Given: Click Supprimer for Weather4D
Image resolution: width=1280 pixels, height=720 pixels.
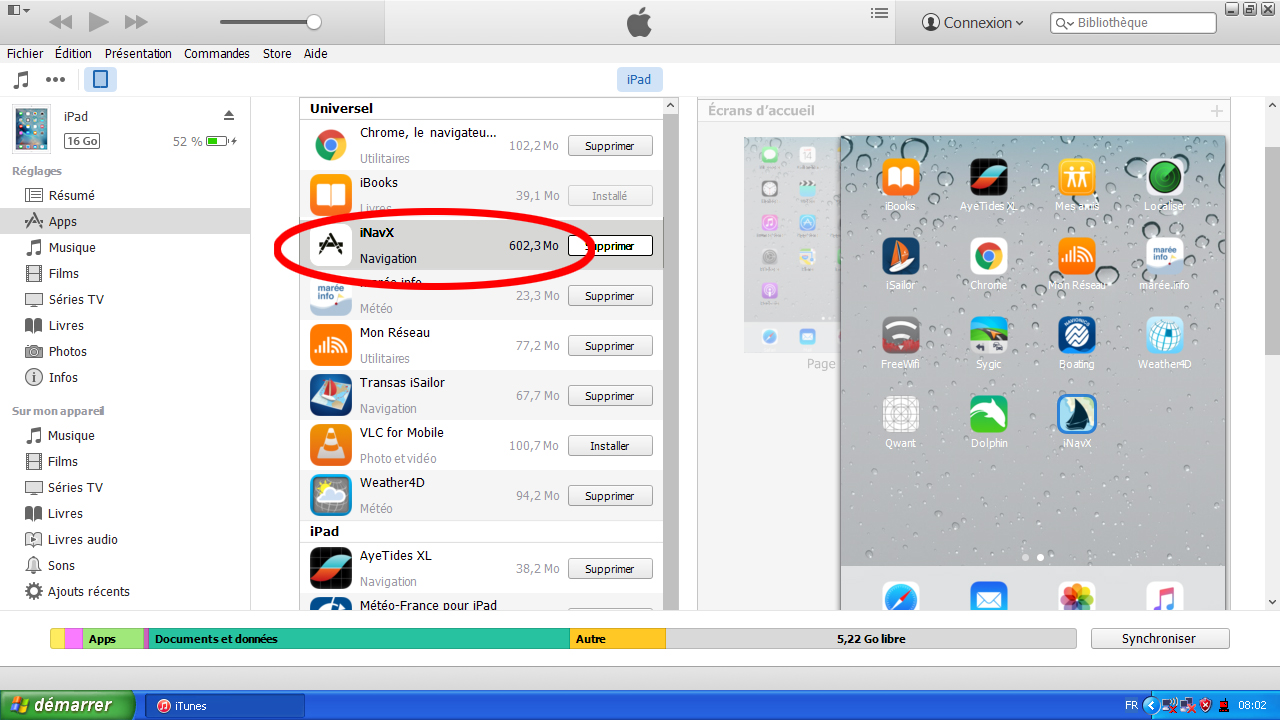Looking at the screenshot, I should click(610, 496).
